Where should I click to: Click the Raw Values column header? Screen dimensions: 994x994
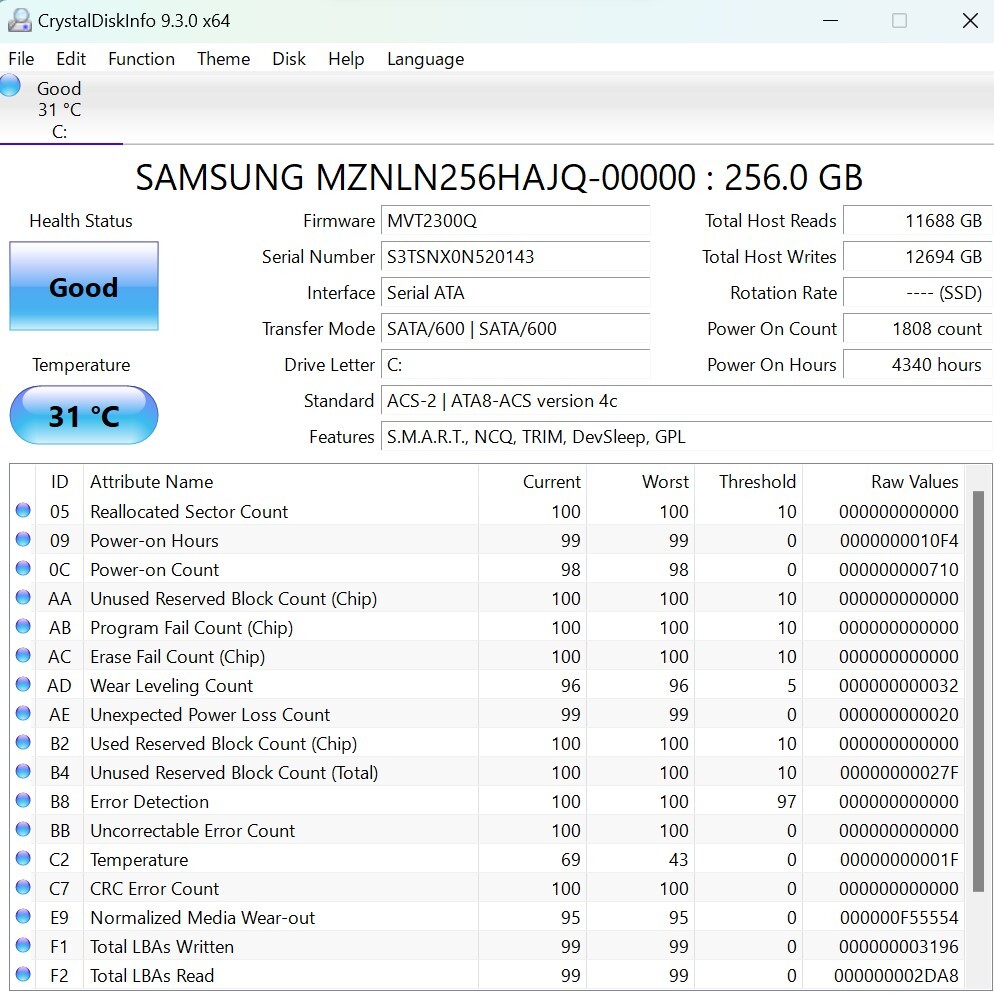click(x=913, y=482)
